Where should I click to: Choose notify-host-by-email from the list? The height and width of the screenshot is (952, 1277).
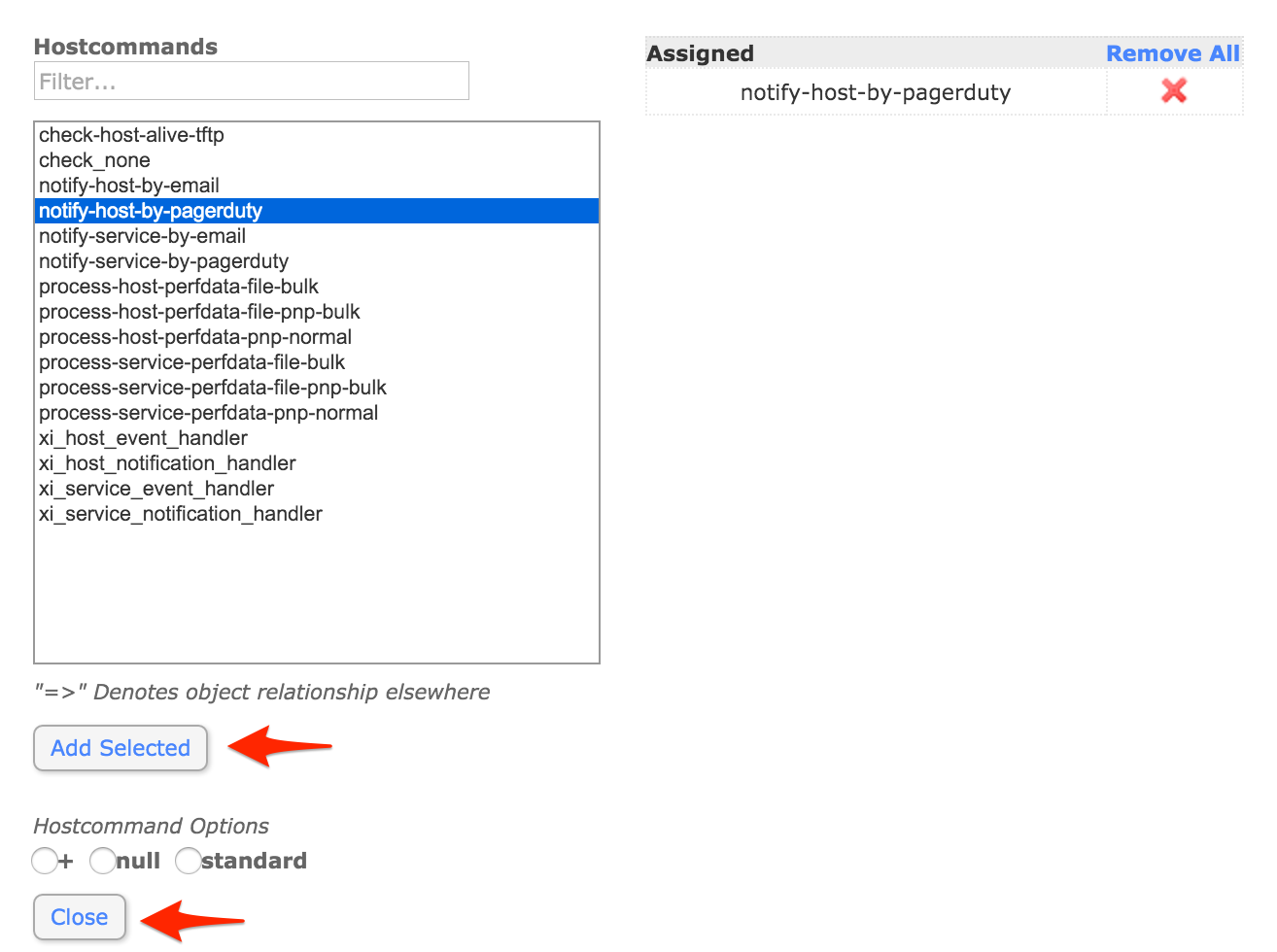[x=129, y=186]
